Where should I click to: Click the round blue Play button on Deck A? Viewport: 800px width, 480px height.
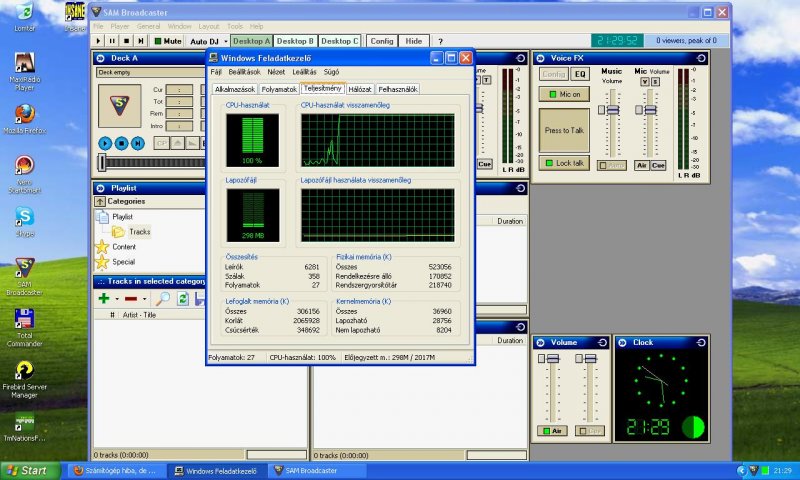coord(105,144)
